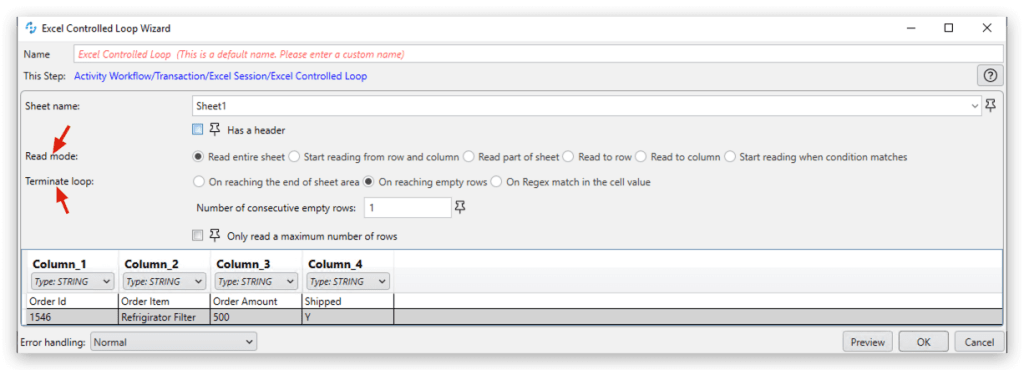Close the wizard window

(987, 28)
